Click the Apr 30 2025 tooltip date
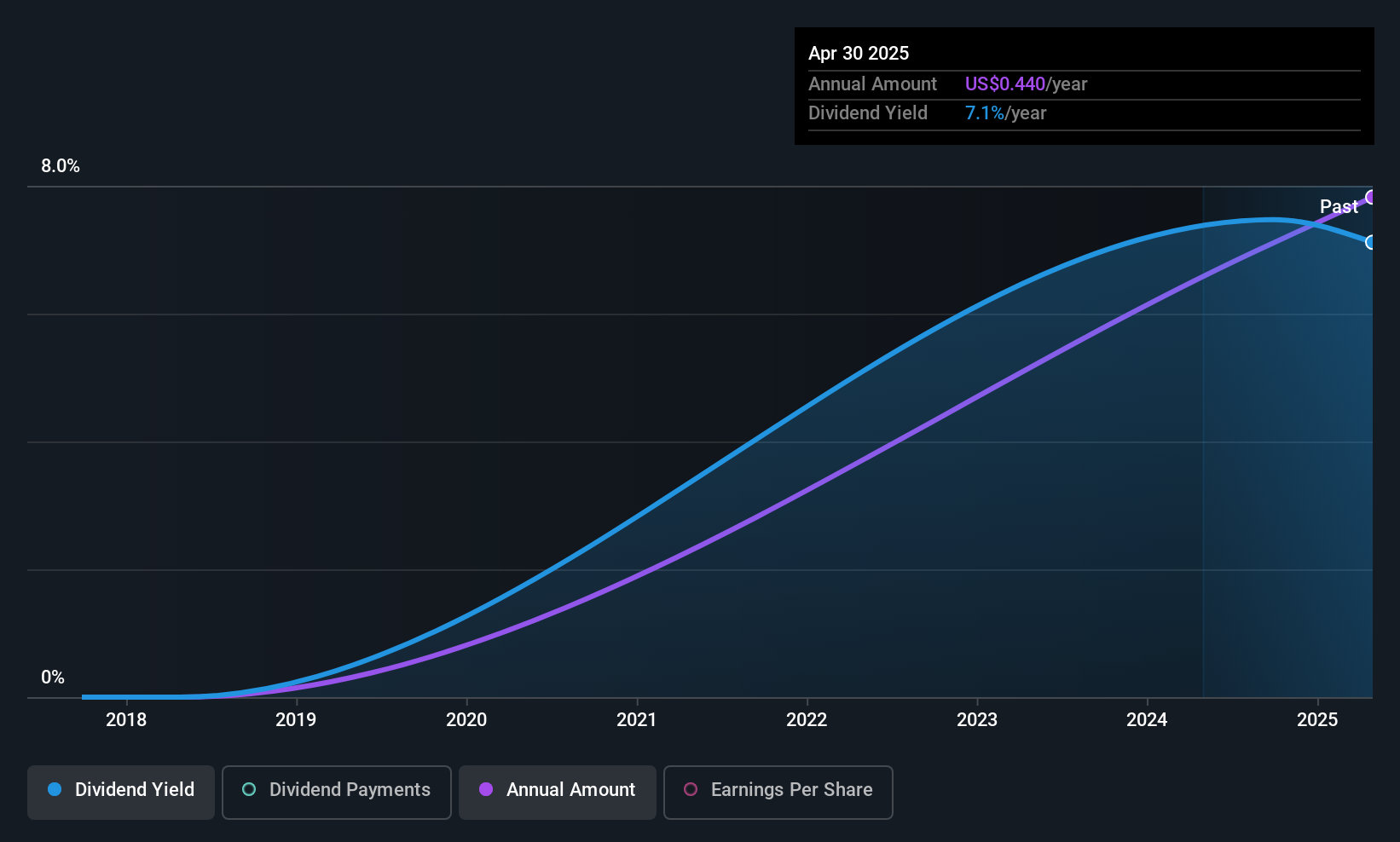This screenshot has height=842, width=1400. (x=859, y=53)
